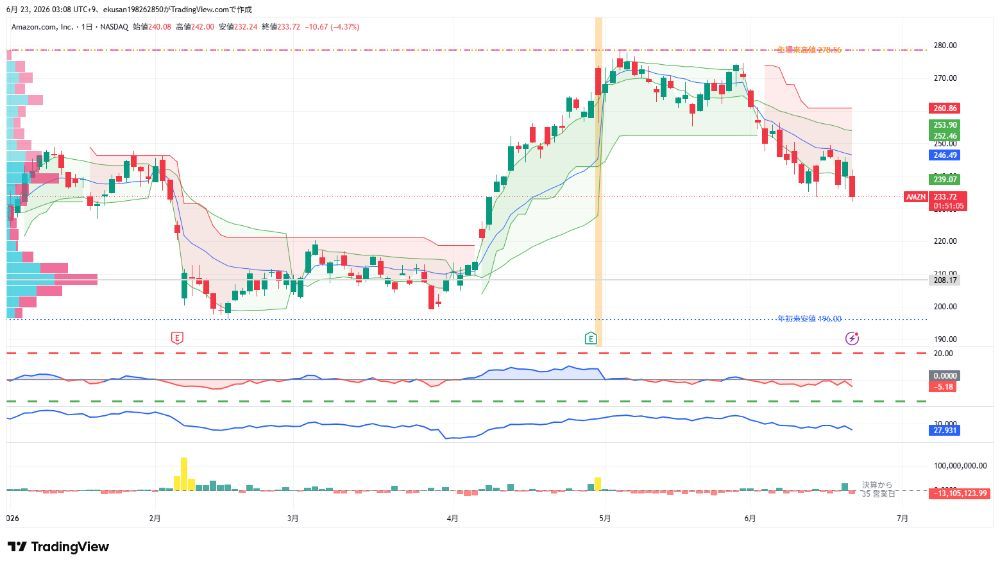Click the -13,105,123.99 volume label
Viewport: 1000px width, 566px height.
tap(960, 493)
